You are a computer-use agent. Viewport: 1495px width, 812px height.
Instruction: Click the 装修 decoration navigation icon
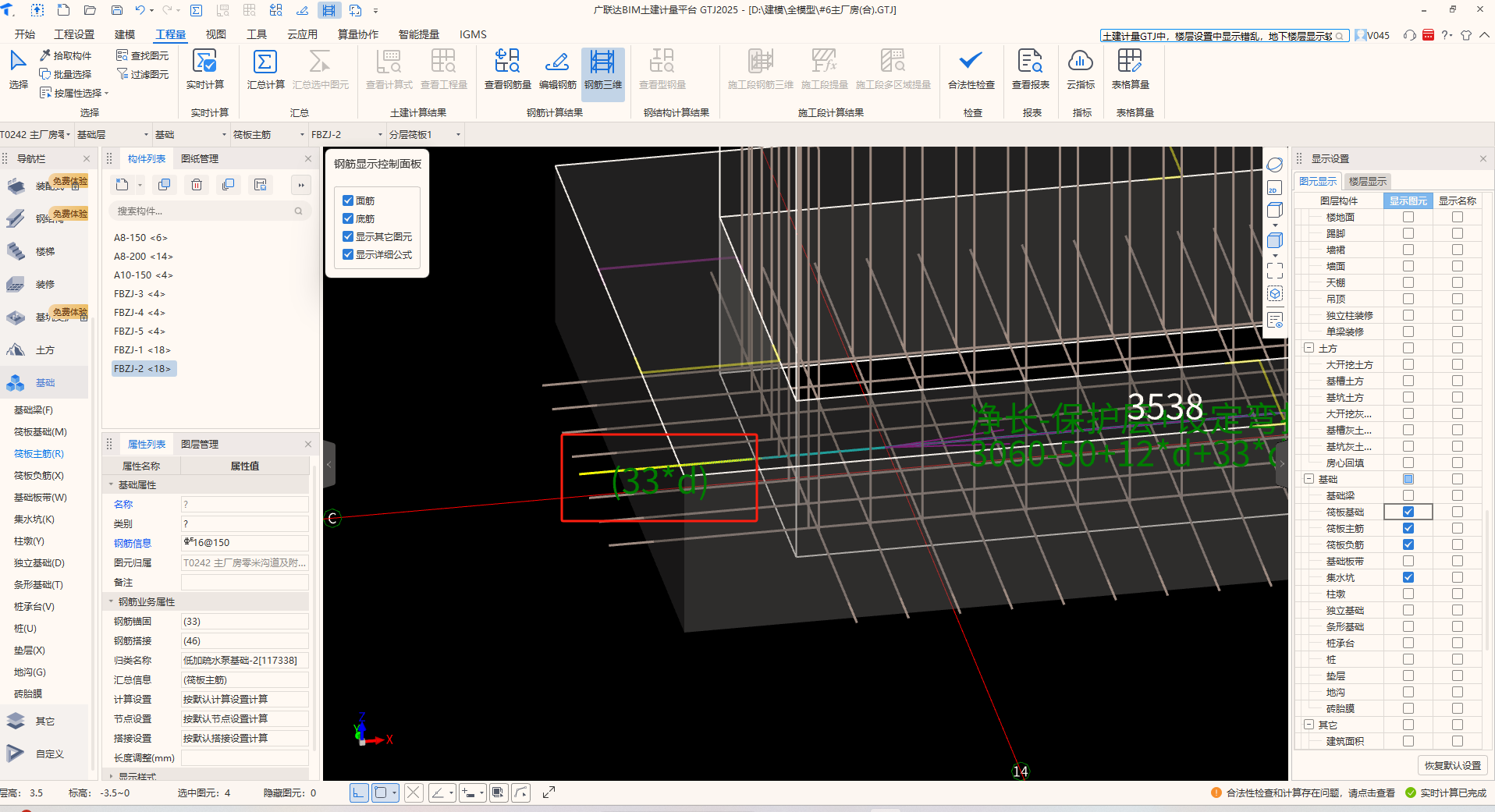pos(16,285)
